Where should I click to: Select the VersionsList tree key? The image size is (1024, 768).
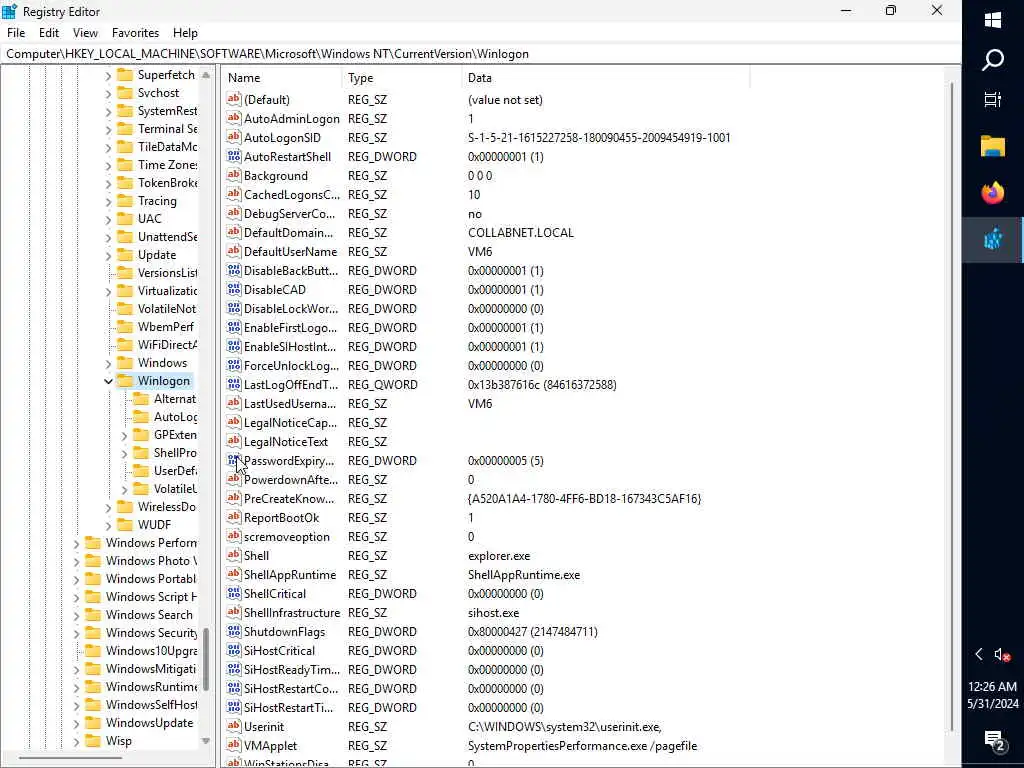[167, 273]
